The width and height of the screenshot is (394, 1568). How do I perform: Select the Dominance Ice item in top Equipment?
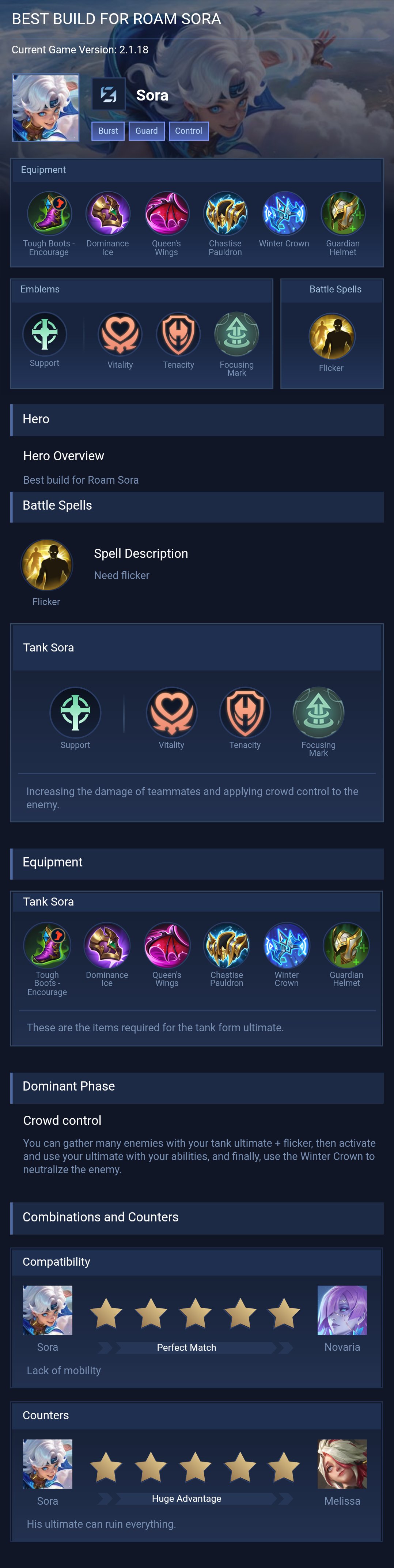[108, 214]
